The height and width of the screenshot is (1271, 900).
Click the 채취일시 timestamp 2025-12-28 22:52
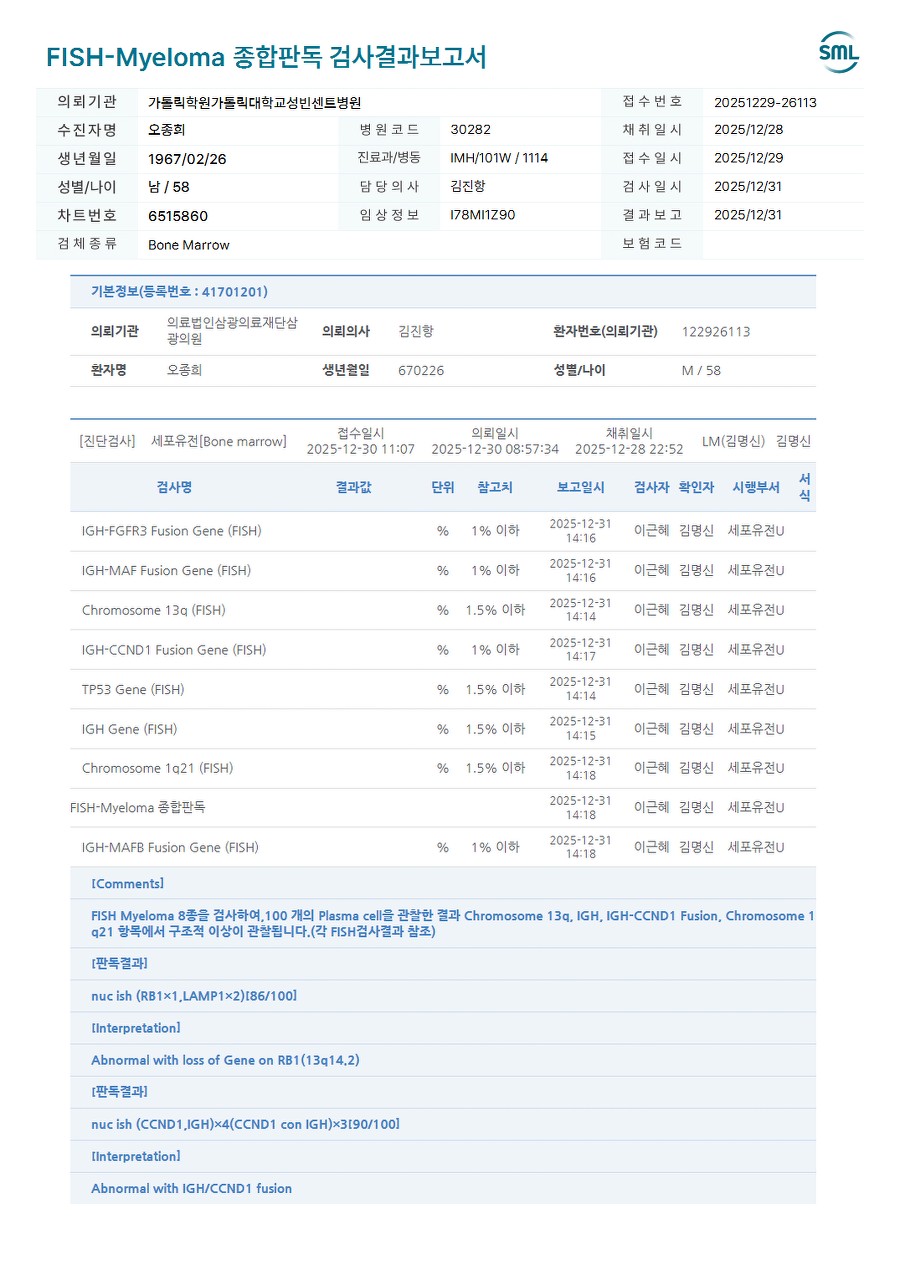coord(629,449)
